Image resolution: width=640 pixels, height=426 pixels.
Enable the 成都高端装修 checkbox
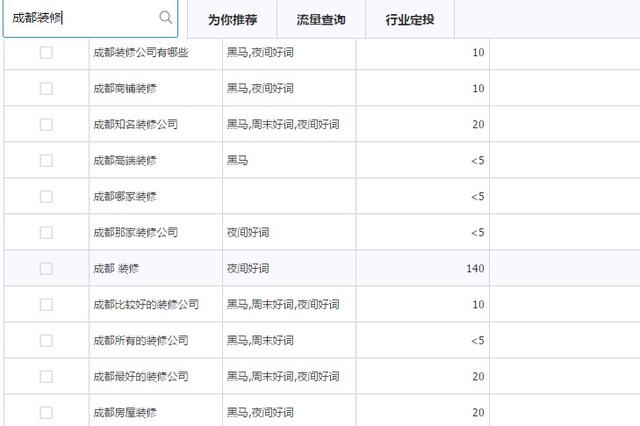[46, 160]
